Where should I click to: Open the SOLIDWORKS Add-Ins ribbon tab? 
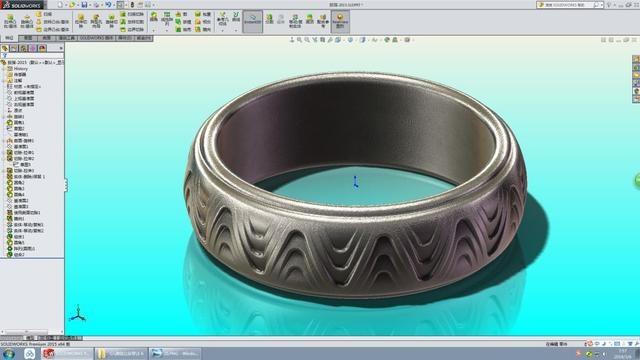coord(97,38)
